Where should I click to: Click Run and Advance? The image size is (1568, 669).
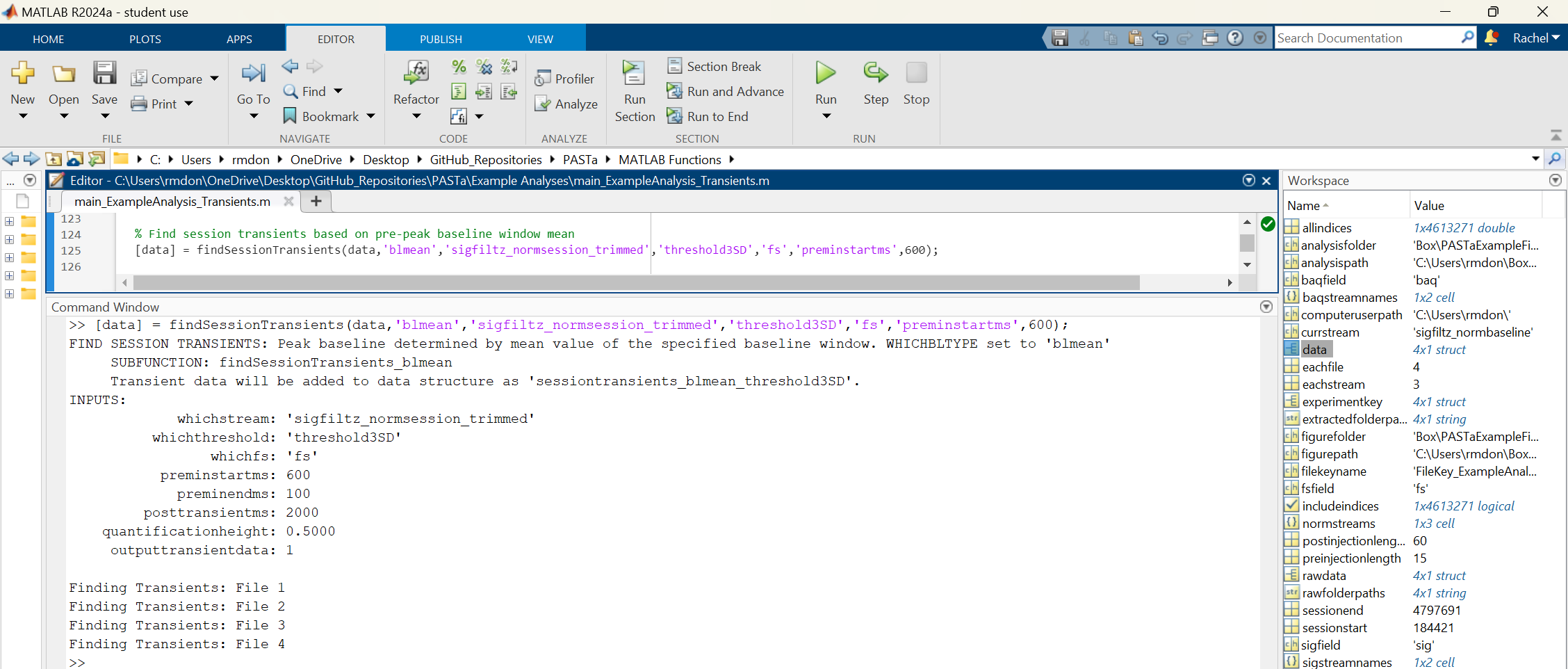[725, 91]
